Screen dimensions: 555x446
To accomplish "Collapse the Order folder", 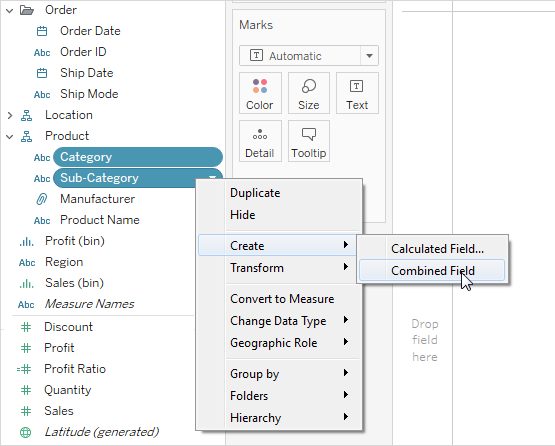I will (10, 11).
